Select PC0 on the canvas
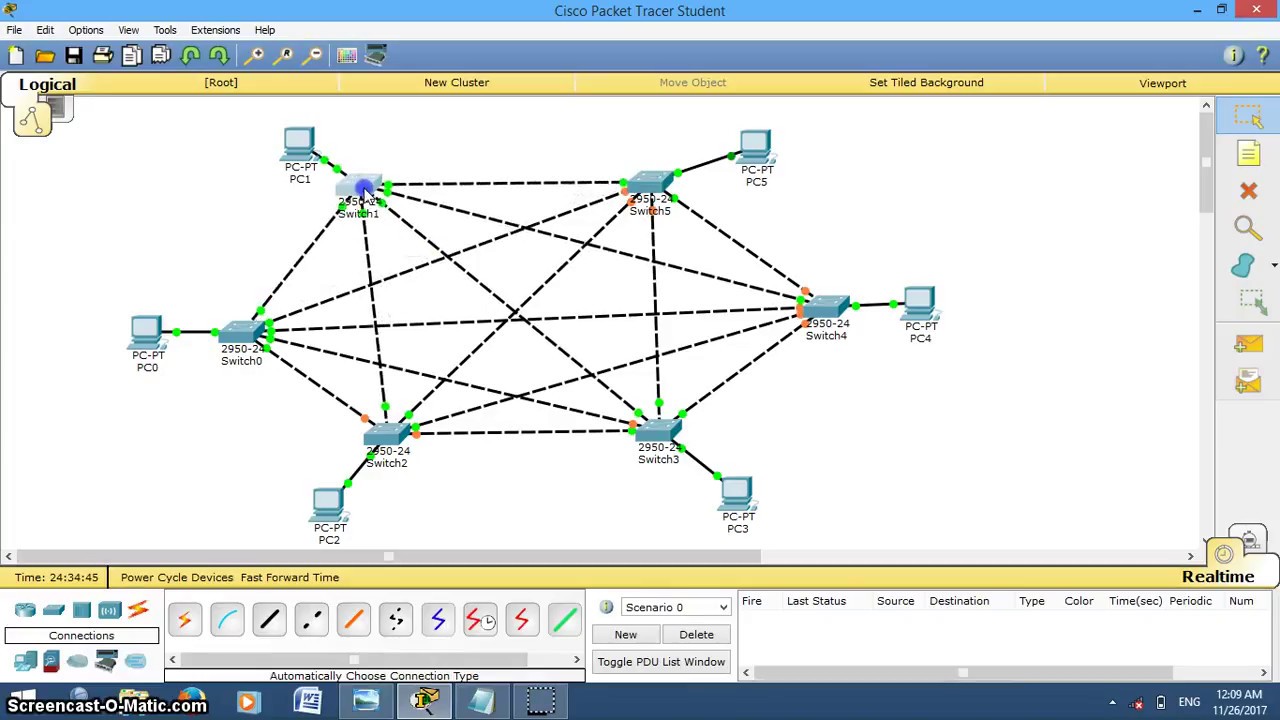 [146, 333]
